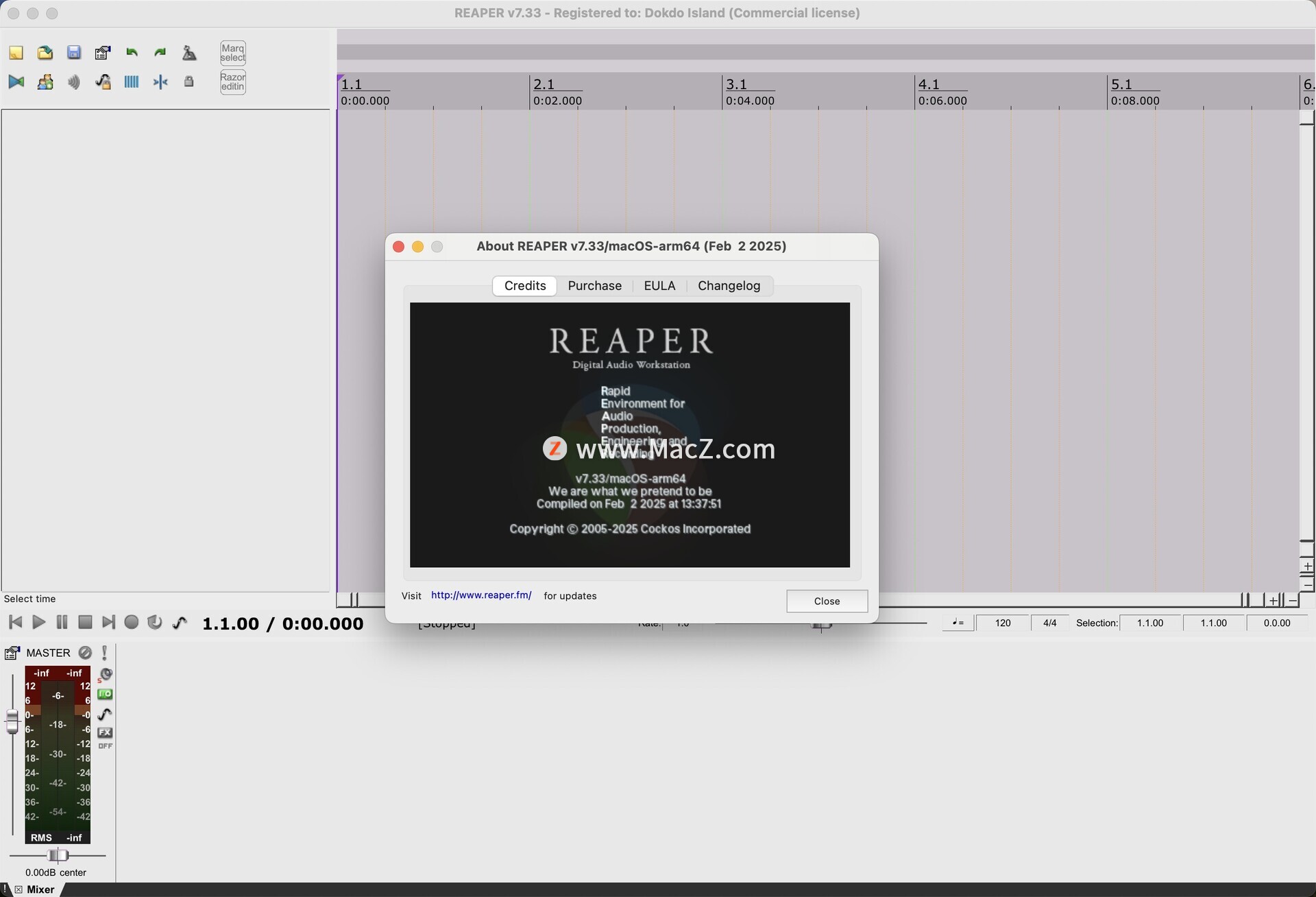This screenshot has width=1316, height=897.
Task: Go to project end transport button
Action: 108,623
